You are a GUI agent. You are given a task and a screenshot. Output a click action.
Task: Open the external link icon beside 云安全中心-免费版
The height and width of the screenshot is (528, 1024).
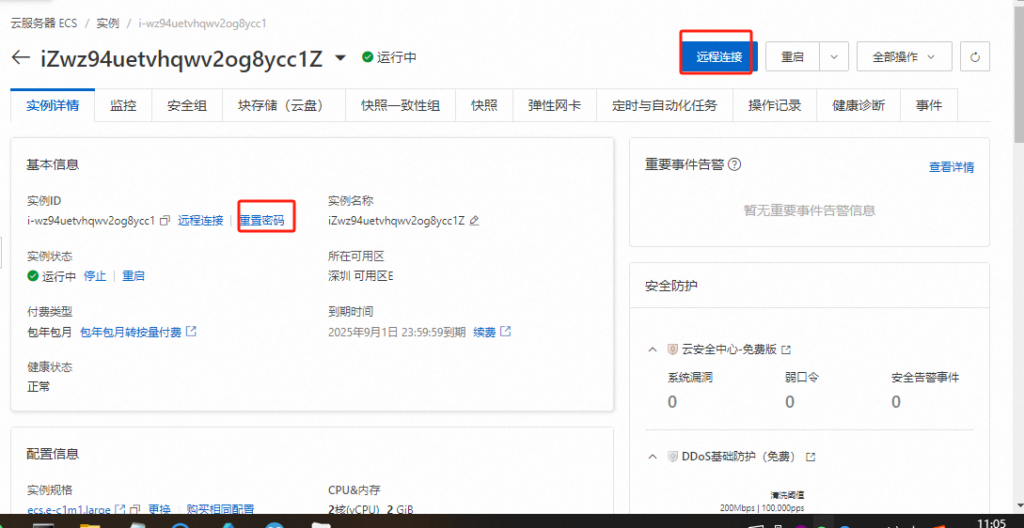786,349
